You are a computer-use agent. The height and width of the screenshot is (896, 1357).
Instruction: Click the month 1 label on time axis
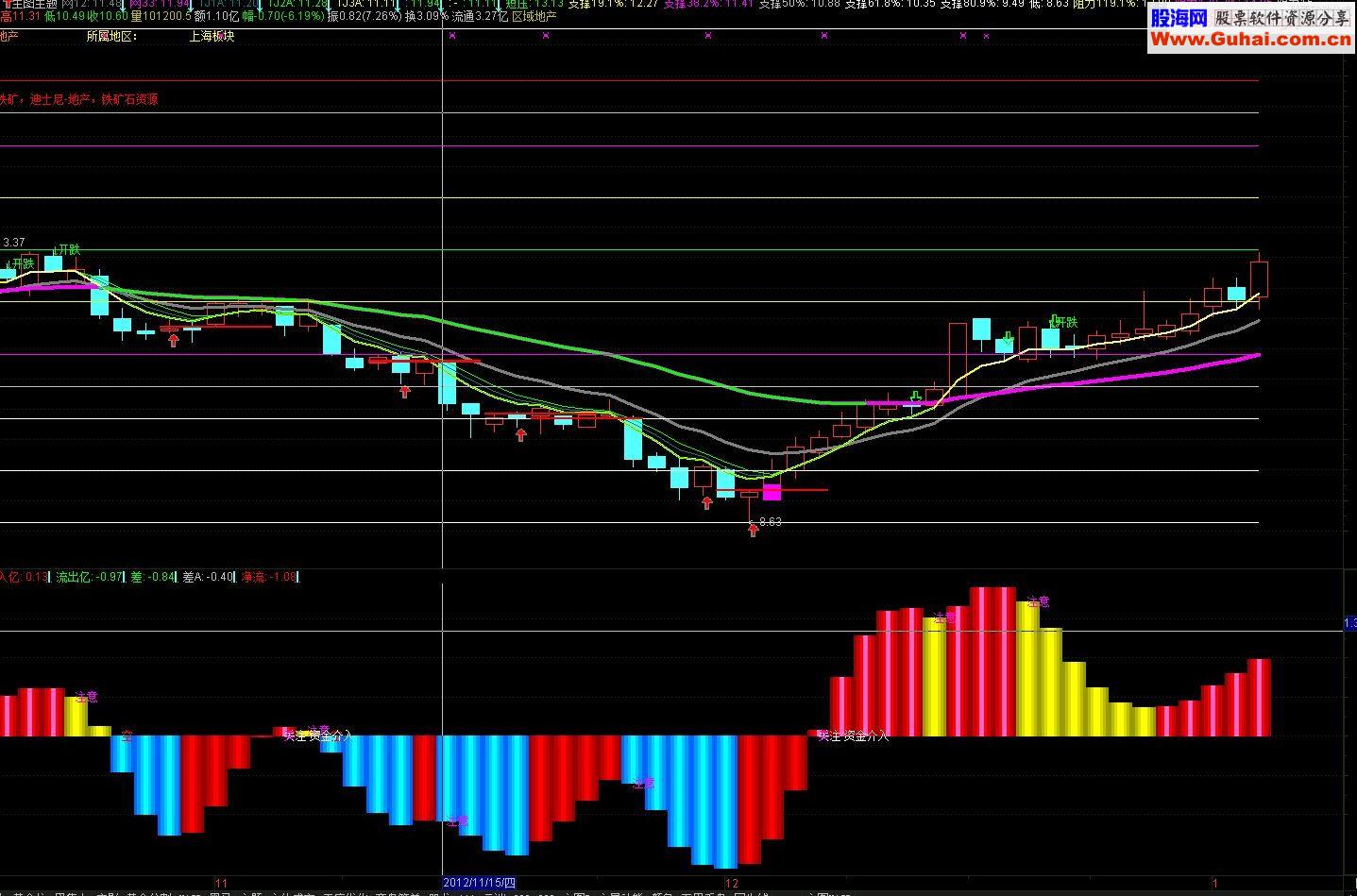click(x=1215, y=883)
